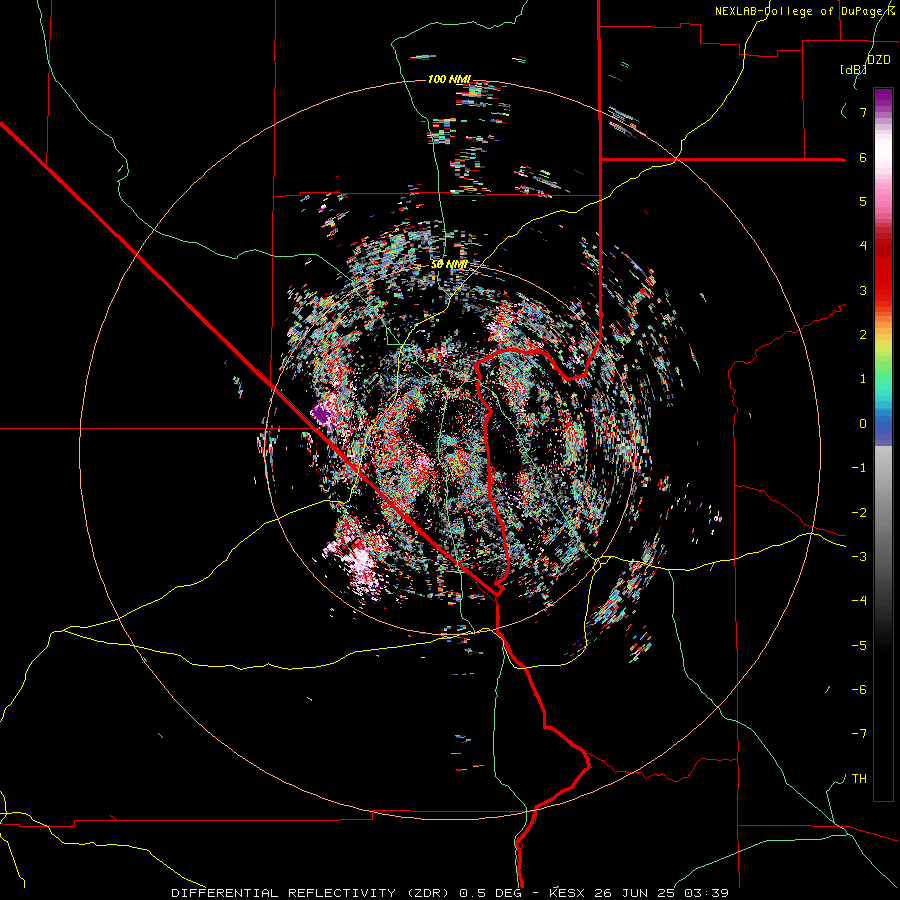This screenshot has width=900, height=900.
Task: Select the -7 value on the color scale
Action: pyautogui.click(x=859, y=734)
